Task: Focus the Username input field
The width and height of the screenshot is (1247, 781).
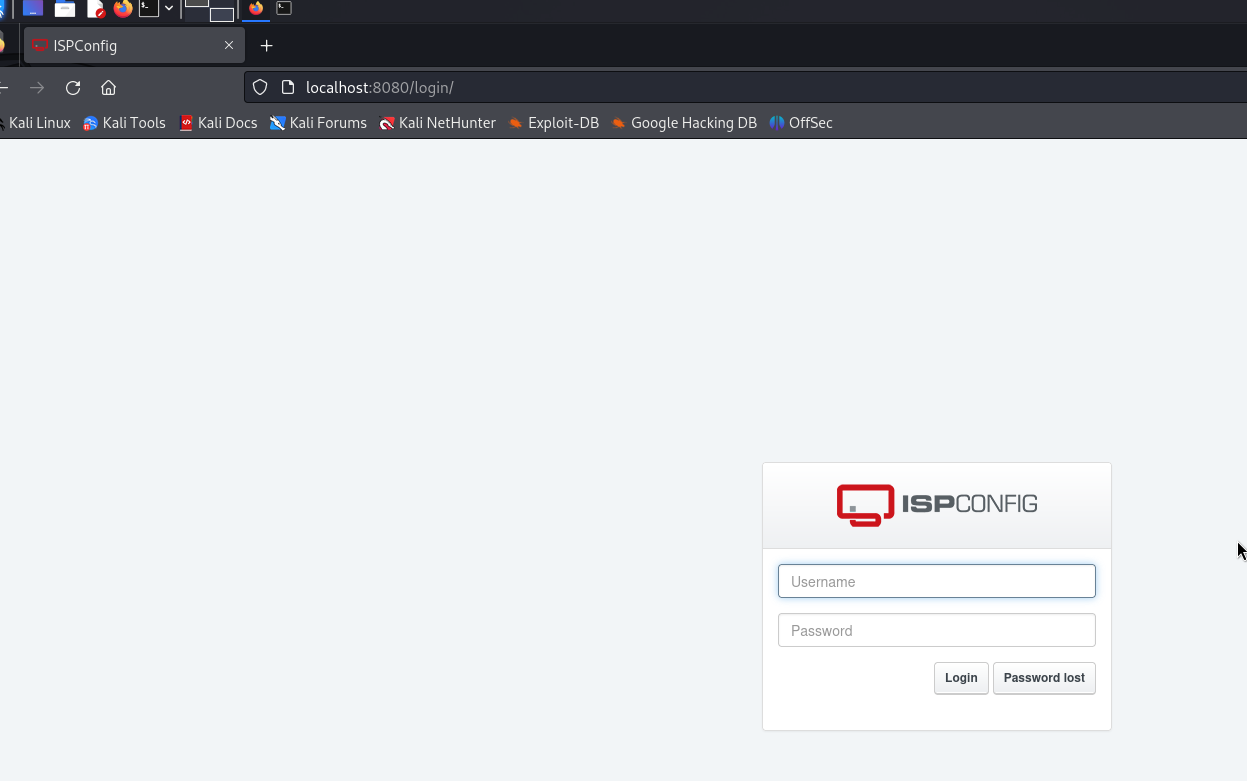Action: (936, 582)
